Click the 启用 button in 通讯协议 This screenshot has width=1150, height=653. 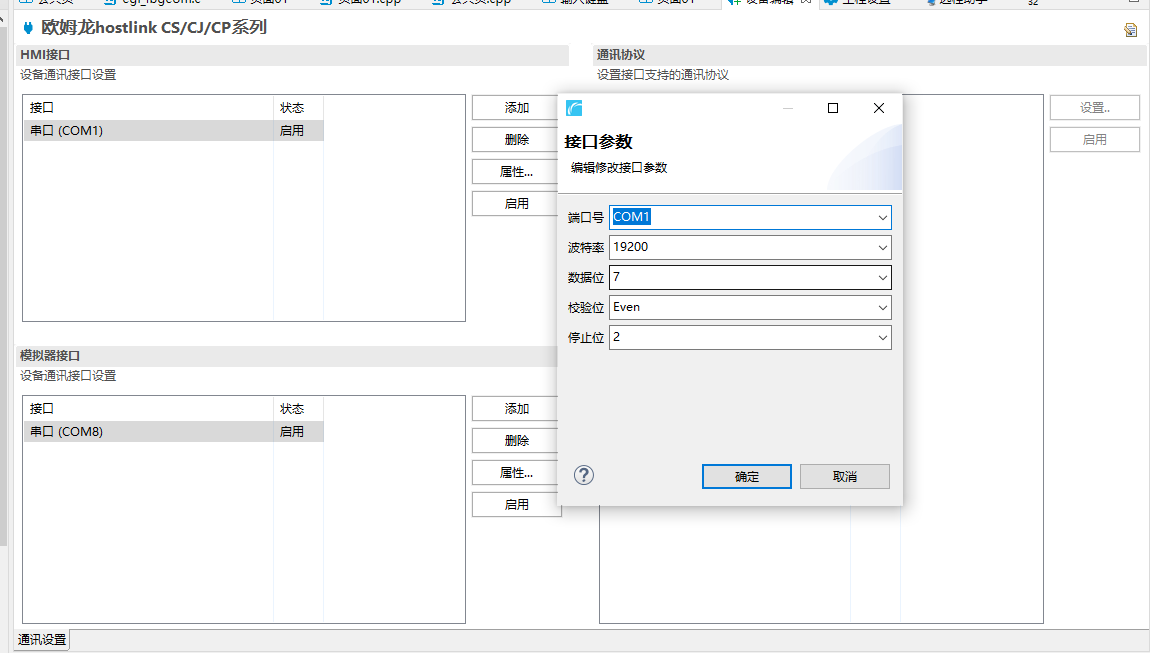pyautogui.click(x=1095, y=139)
